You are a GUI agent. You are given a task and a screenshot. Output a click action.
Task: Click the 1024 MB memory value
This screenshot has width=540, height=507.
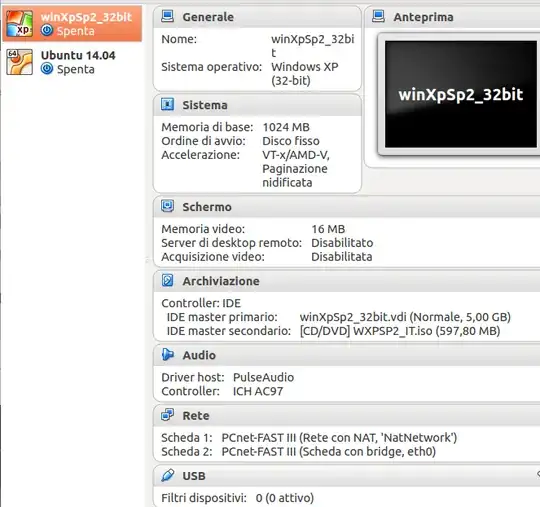click(286, 127)
